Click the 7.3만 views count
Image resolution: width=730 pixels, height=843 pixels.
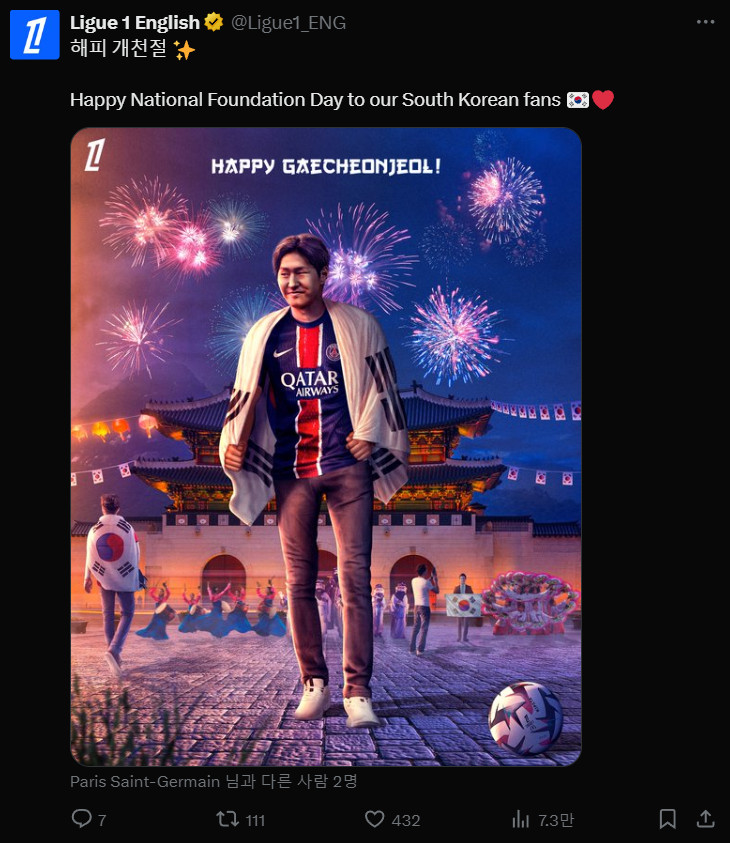556,820
